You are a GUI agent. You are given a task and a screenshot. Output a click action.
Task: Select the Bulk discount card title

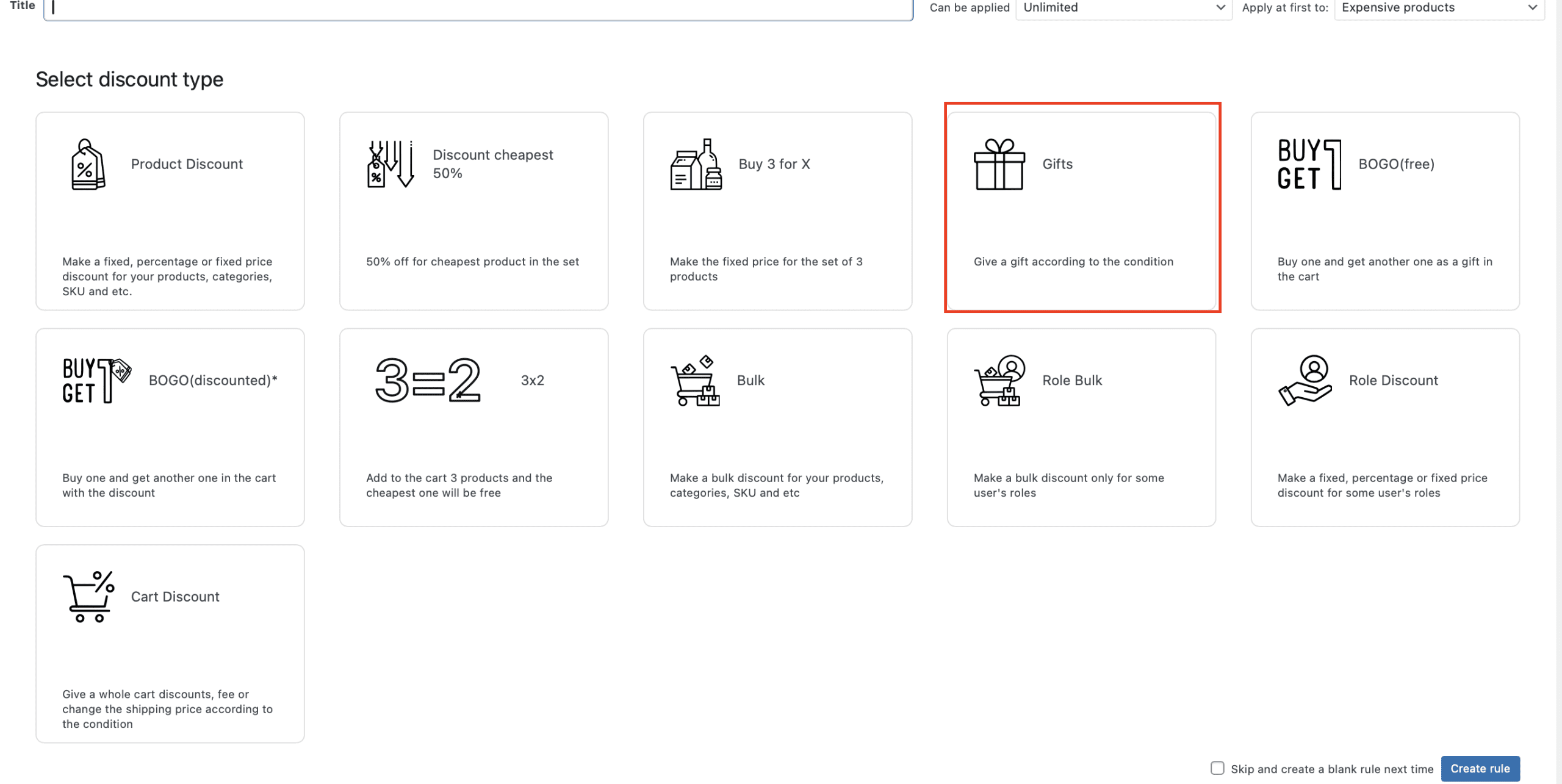pyautogui.click(x=750, y=381)
